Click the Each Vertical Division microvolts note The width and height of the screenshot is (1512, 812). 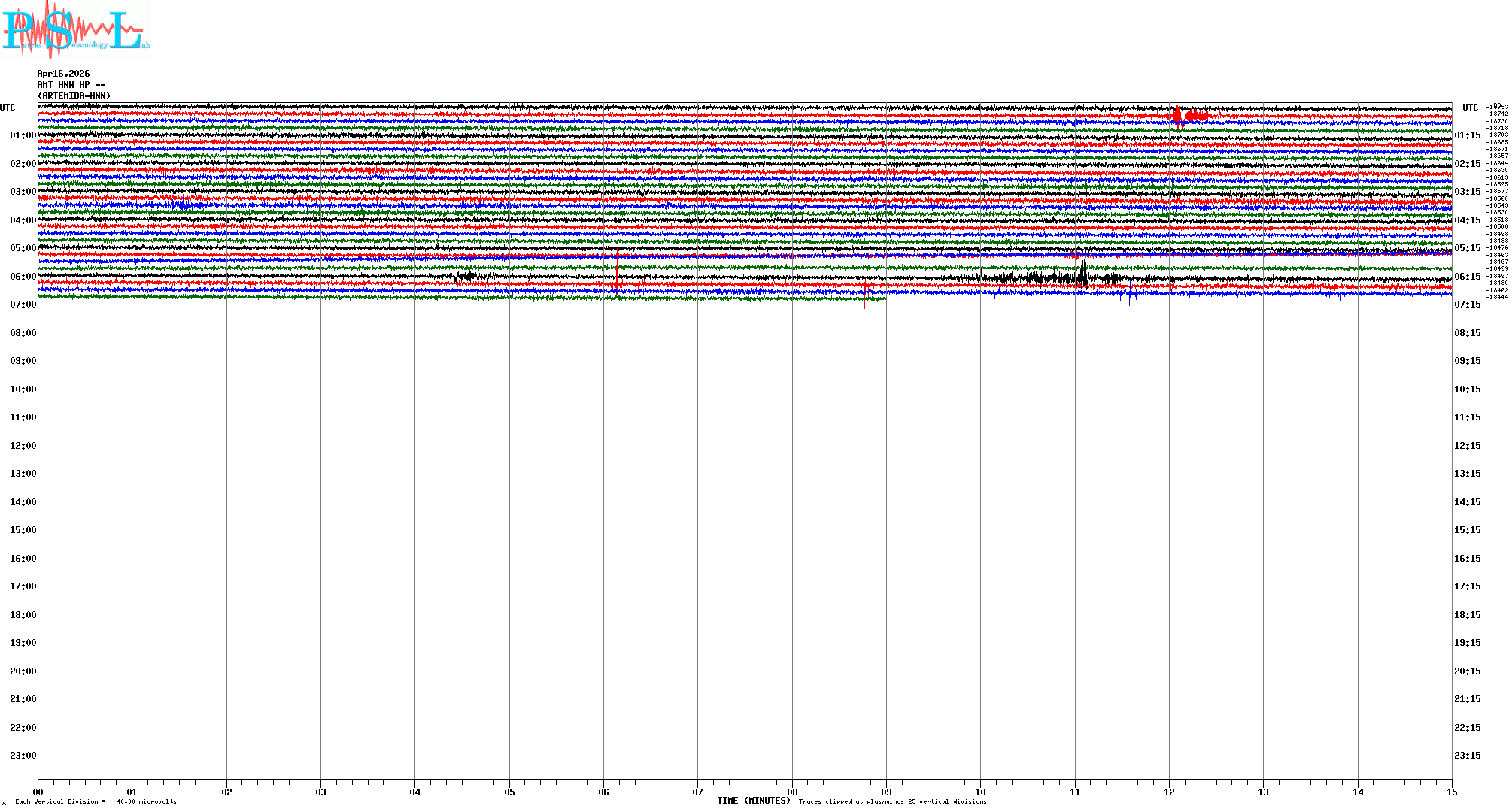click(x=96, y=801)
